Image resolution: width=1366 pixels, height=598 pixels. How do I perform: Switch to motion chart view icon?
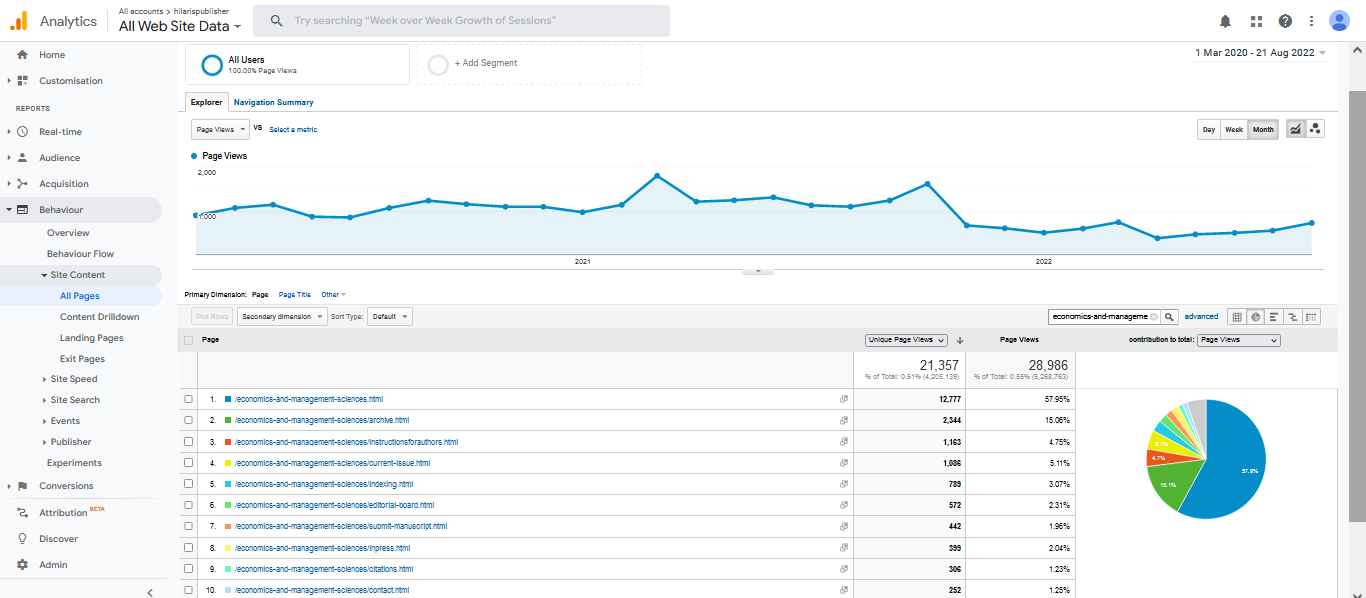point(1315,129)
